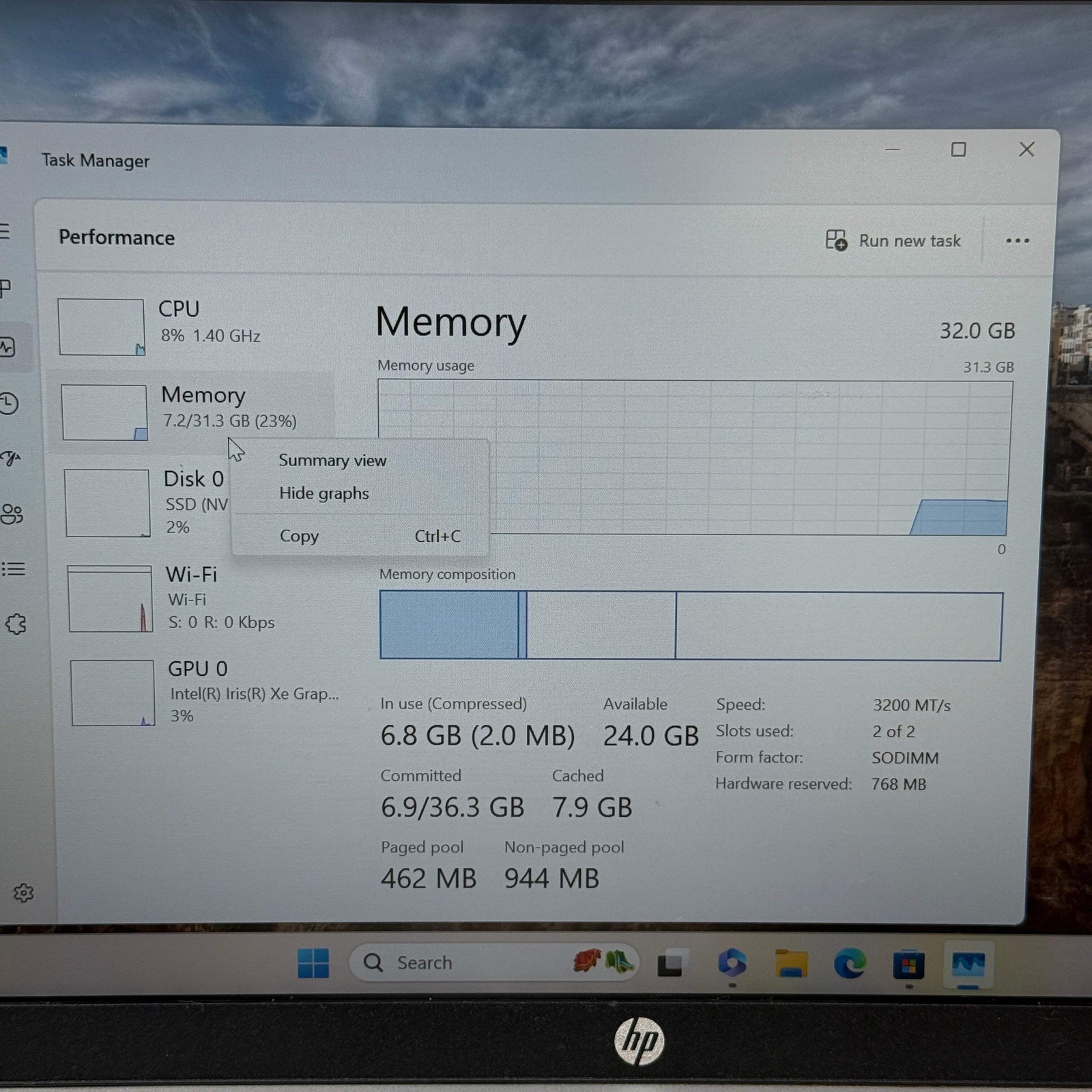Open the Startup apps sidebar icon

pos(10,458)
